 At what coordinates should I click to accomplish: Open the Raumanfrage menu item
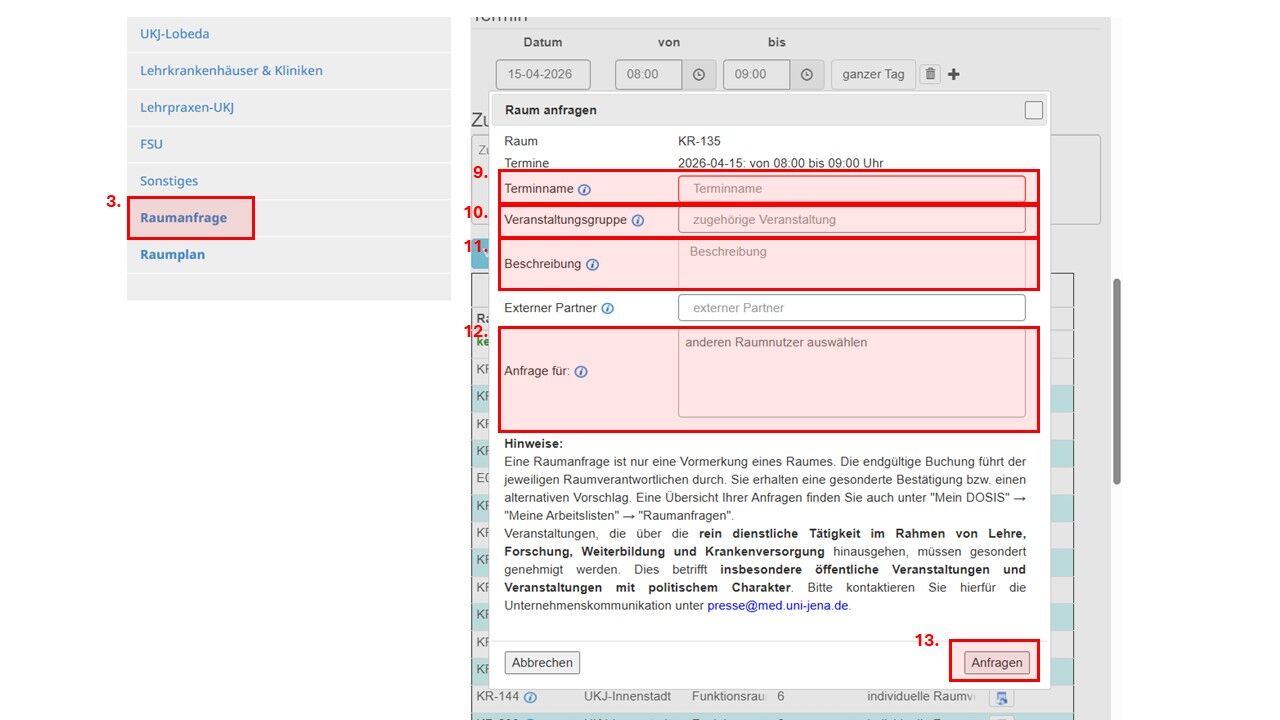point(184,218)
